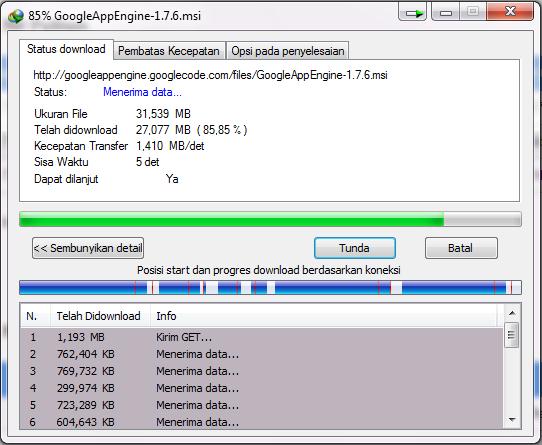The image size is (542, 445).
Task: Click the green download progress bar
Action: tap(270, 219)
